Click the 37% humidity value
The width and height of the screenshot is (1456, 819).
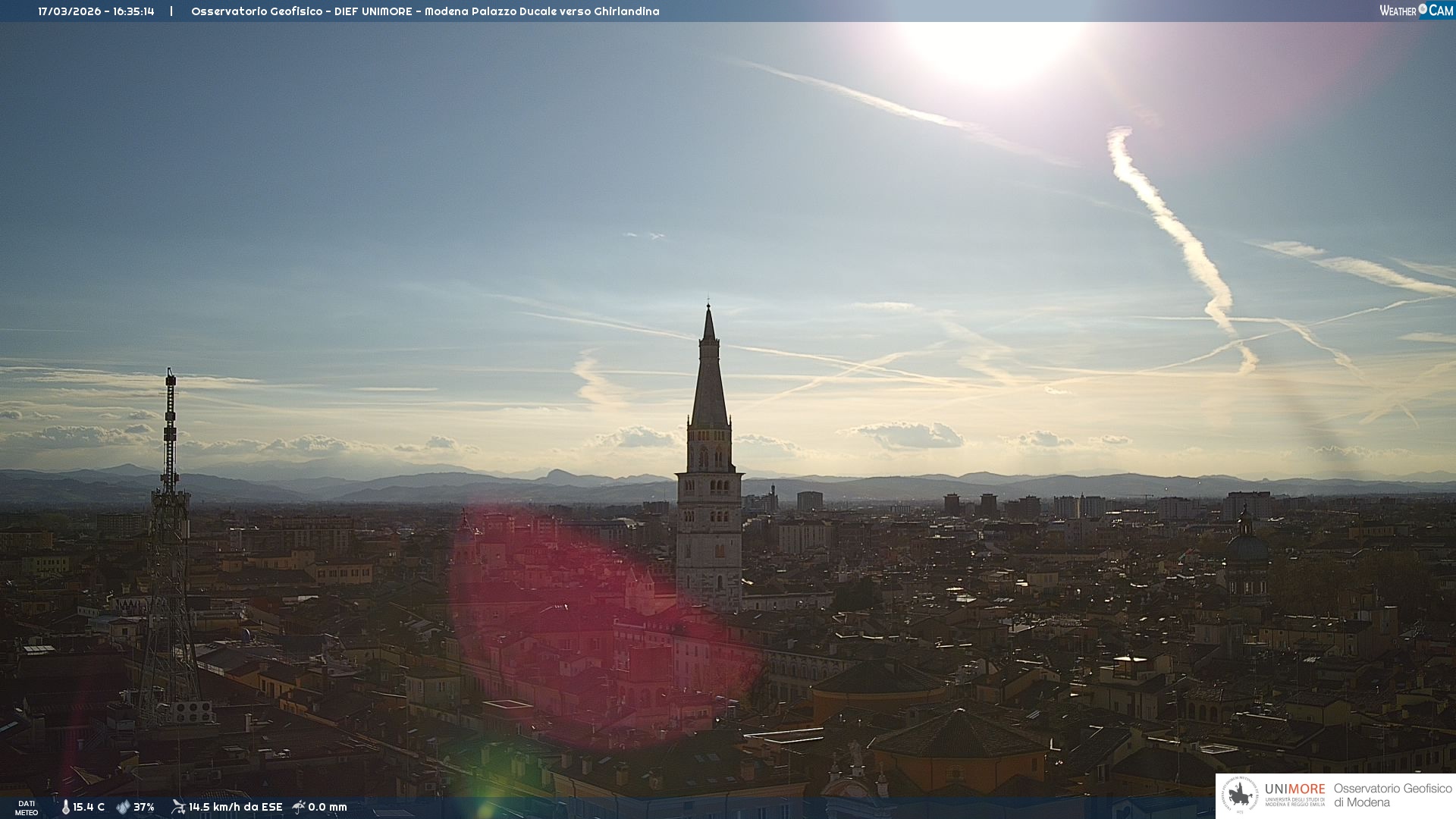pos(144,808)
